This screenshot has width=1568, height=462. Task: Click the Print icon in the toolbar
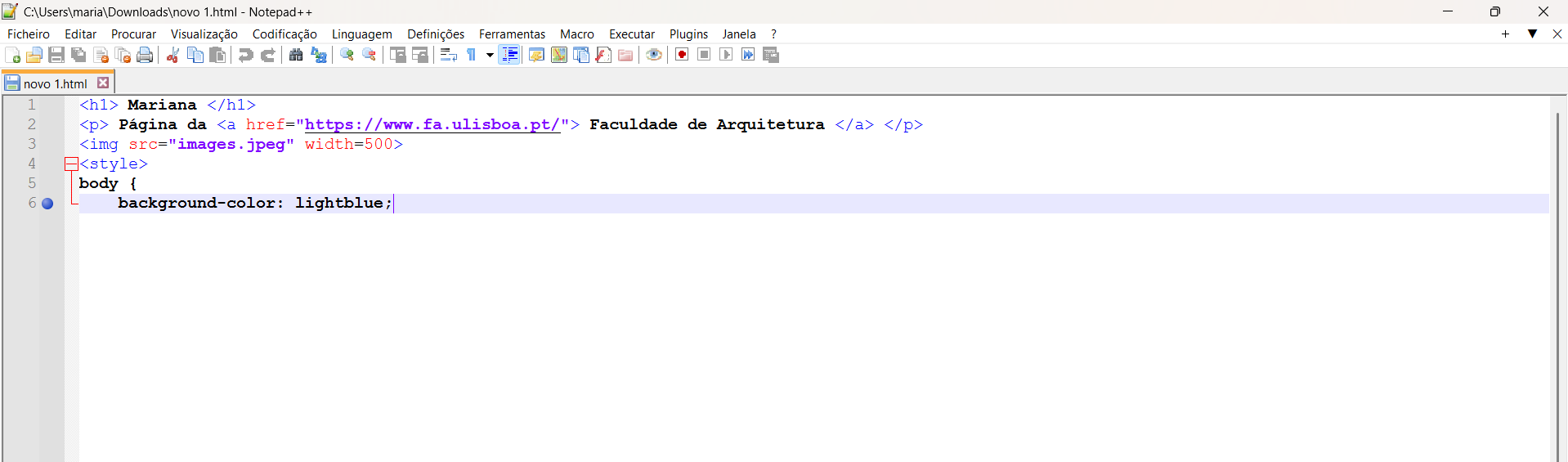pos(145,55)
